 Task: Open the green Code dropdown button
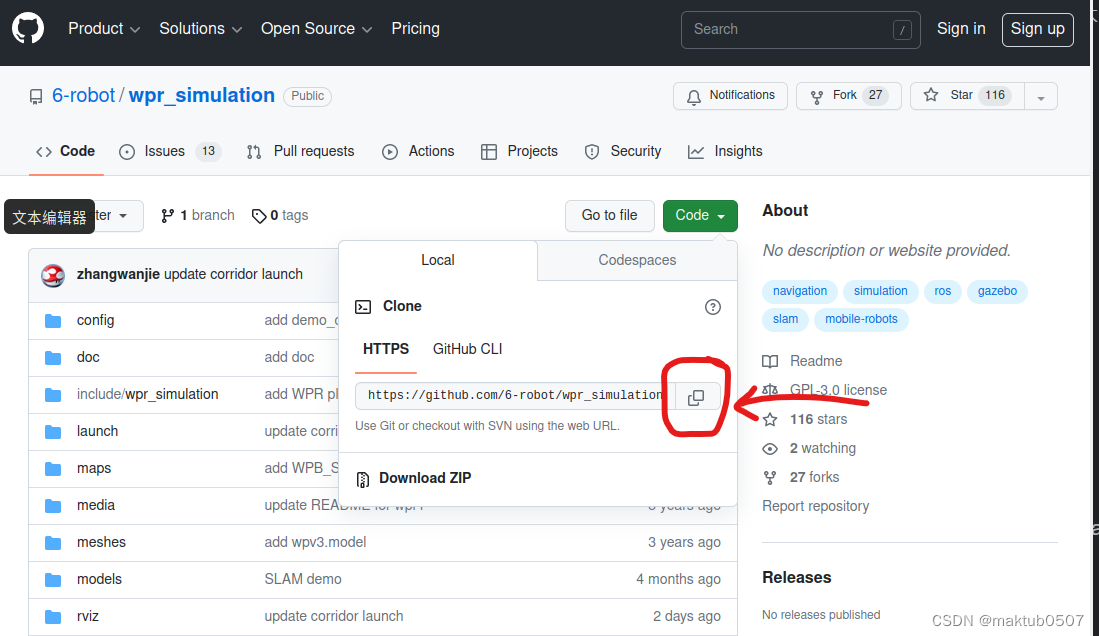(x=700, y=215)
